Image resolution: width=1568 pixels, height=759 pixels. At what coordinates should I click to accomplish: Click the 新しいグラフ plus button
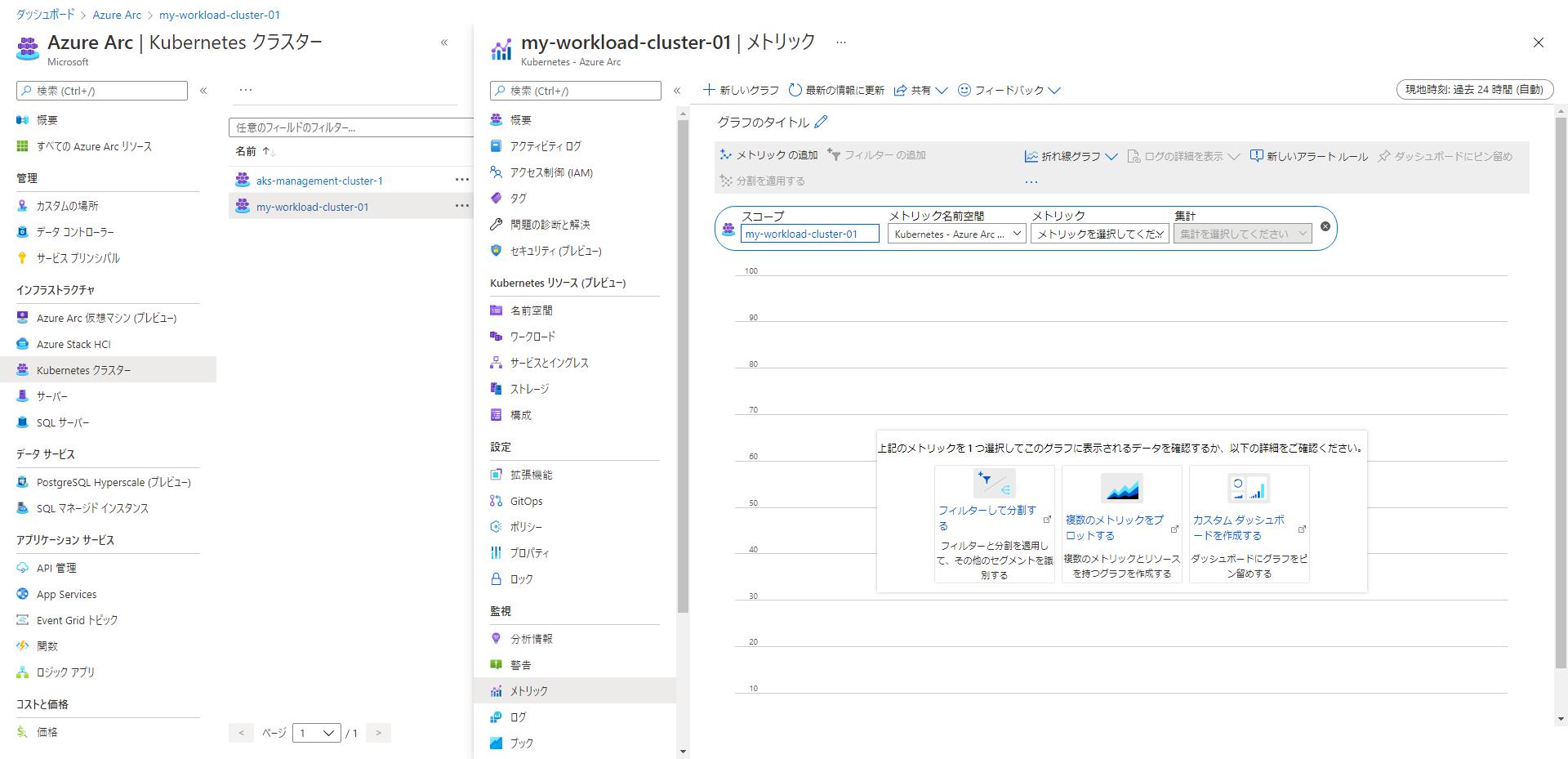(741, 90)
